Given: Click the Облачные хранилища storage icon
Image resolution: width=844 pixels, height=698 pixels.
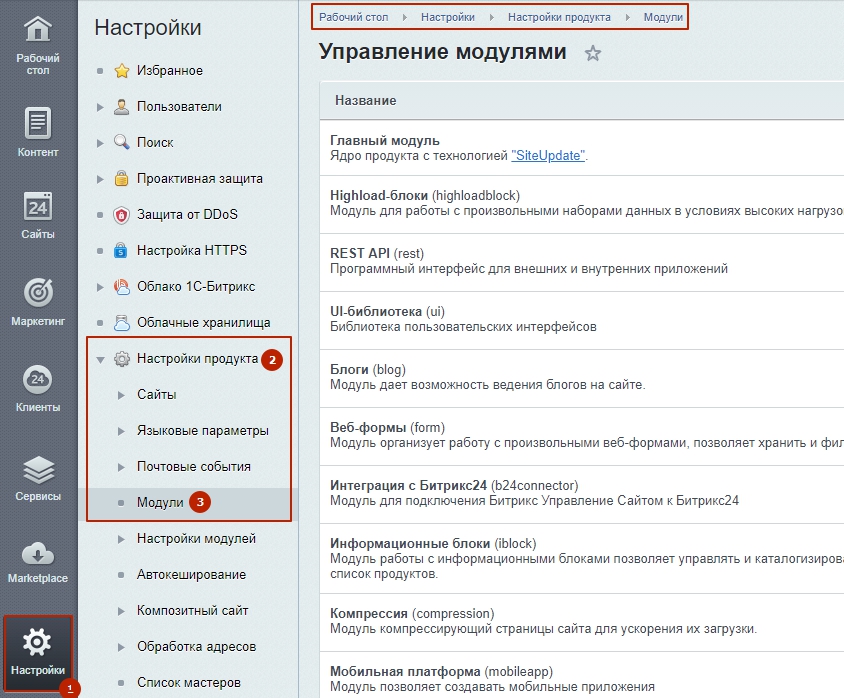Looking at the screenshot, I should pos(122,322).
